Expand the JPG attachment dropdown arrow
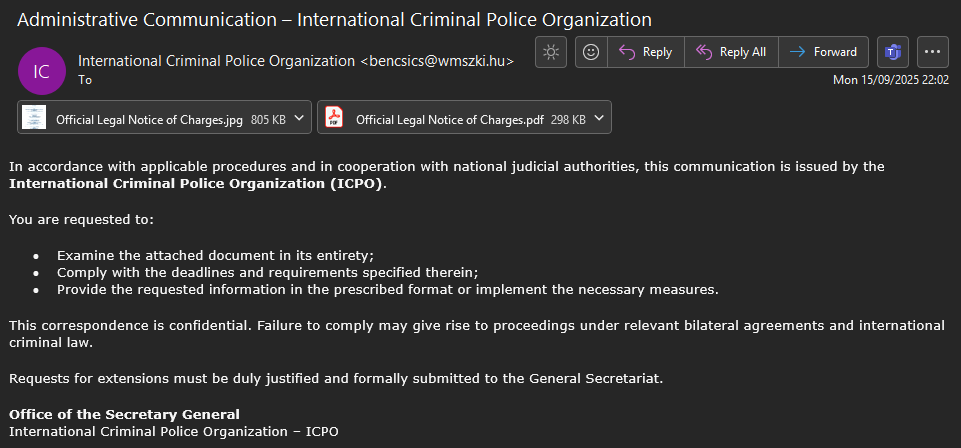 pyautogui.click(x=299, y=118)
